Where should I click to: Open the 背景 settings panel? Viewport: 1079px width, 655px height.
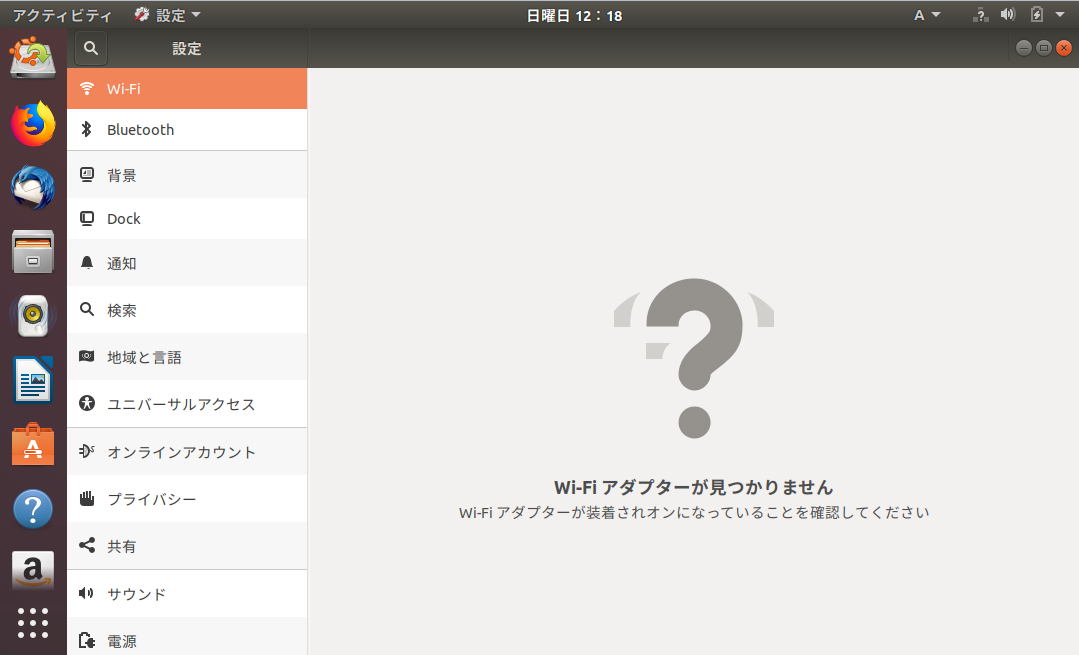click(122, 175)
